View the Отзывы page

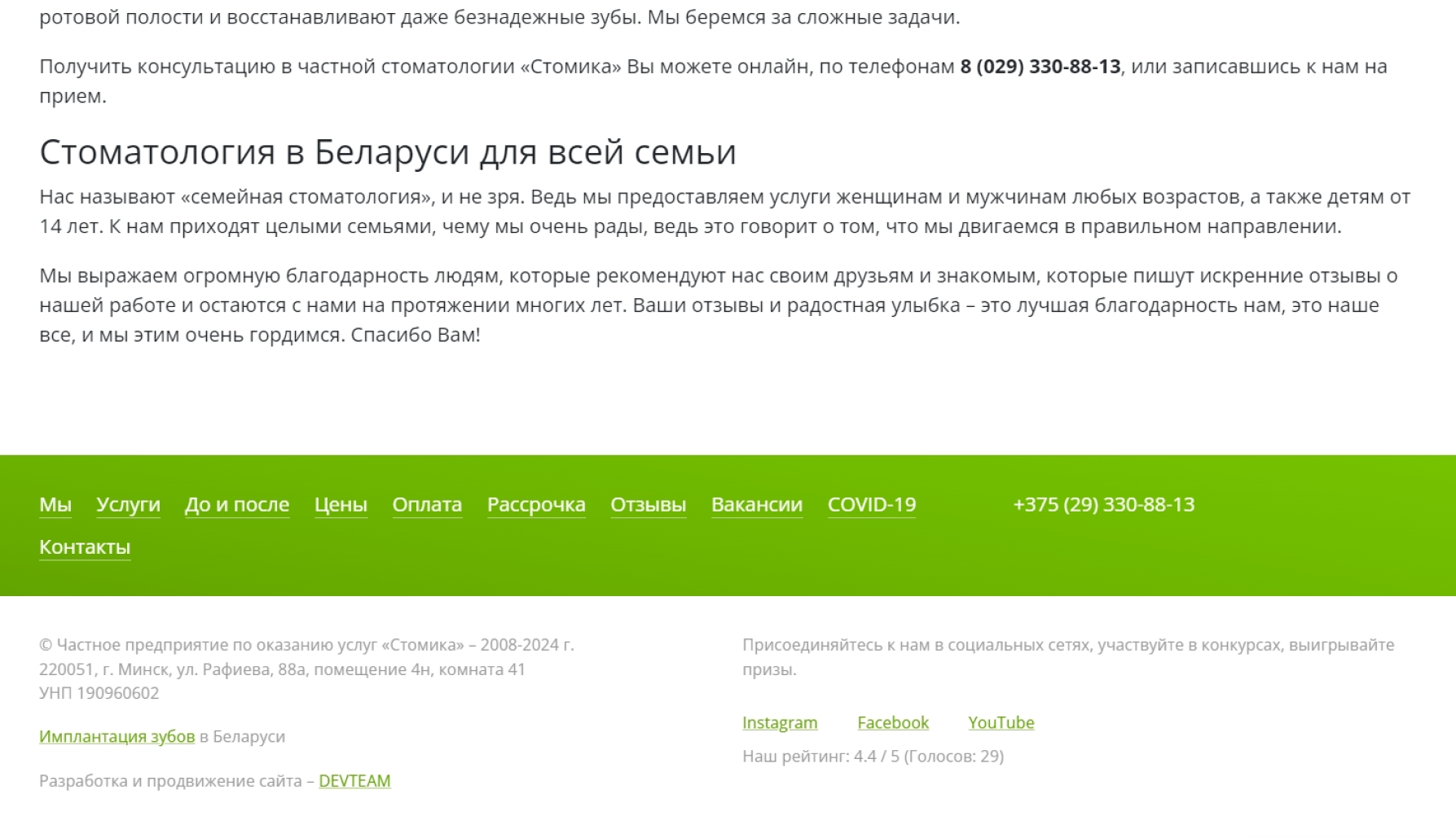(649, 505)
